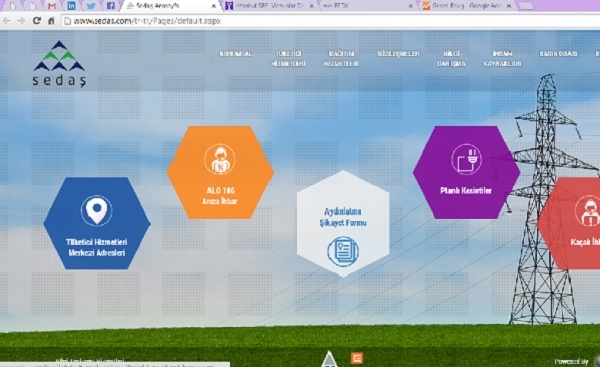This screenshot has width=600, height=367.
Task: Switch to the Google Analytics tab
Action: pyautogui.click(x=467, y=6)
